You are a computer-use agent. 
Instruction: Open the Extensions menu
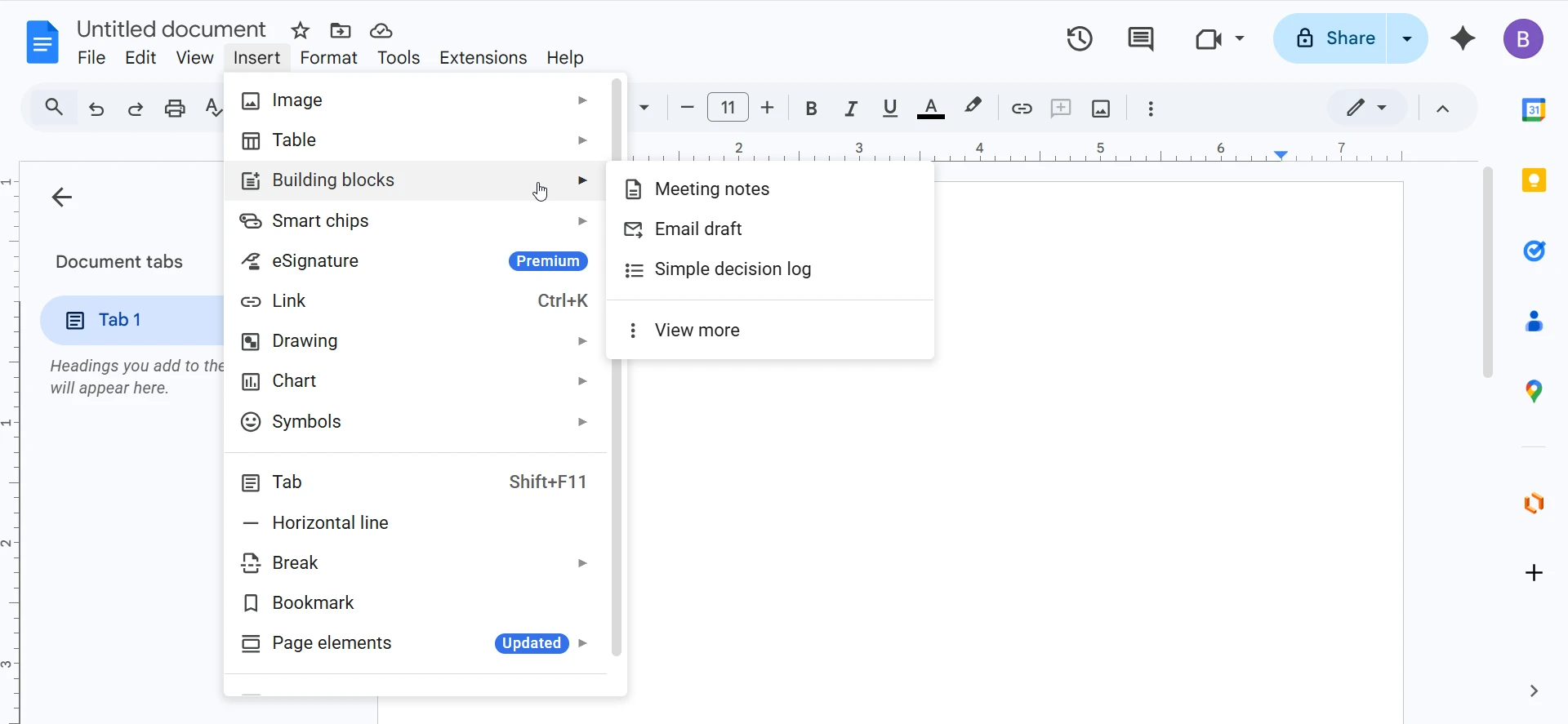[483, 58]
